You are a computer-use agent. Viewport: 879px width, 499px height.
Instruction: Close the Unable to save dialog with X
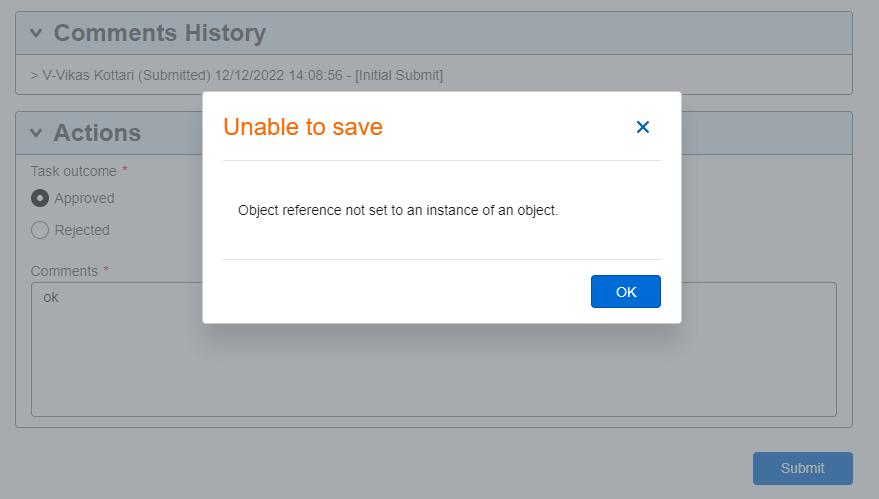[642, 127]
